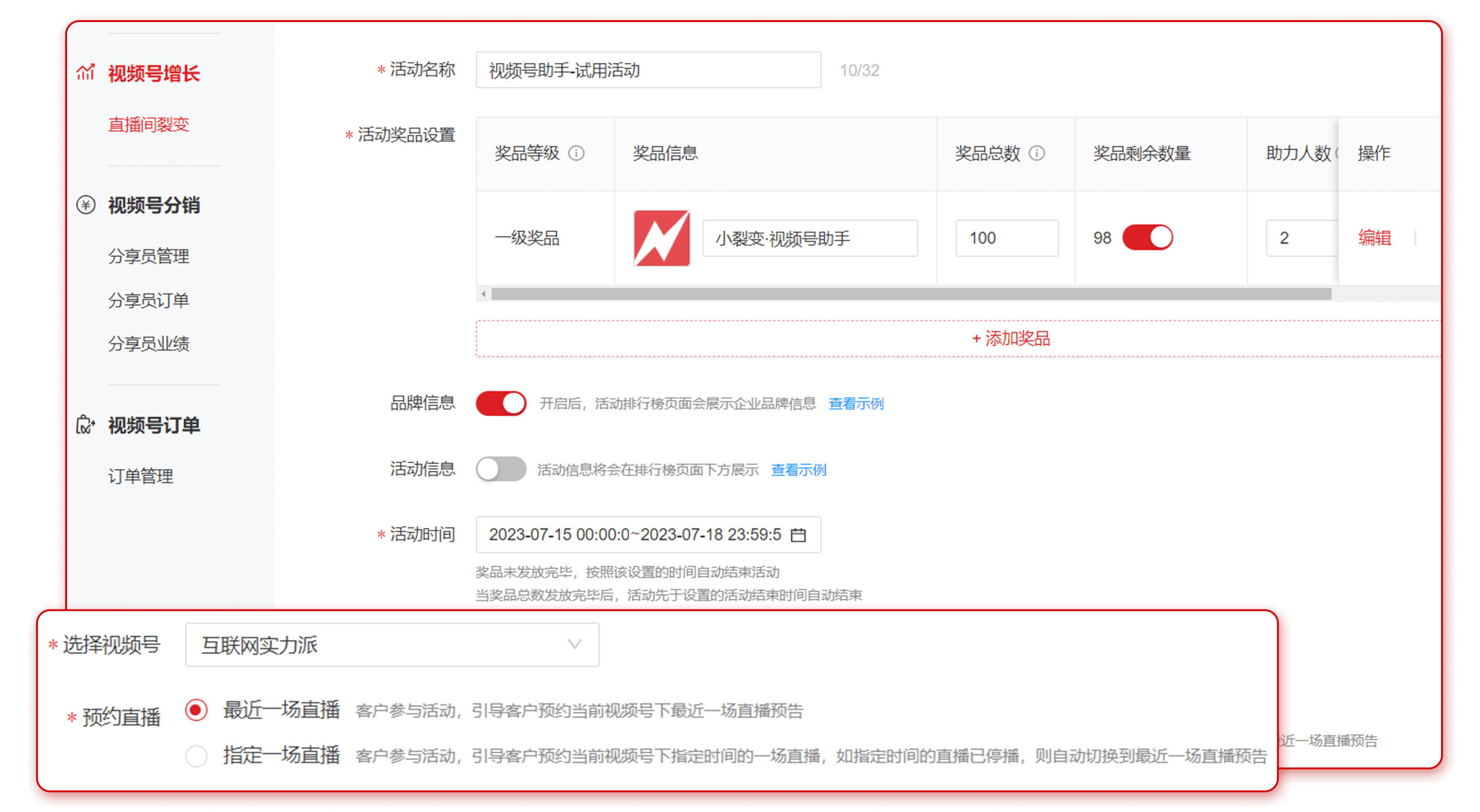Image resolution: width=1480 pixels, height=812 pixels.
Task: Open calendar icon in 活动时间 field
Action: pyautogui.click(x=798, y=535)
